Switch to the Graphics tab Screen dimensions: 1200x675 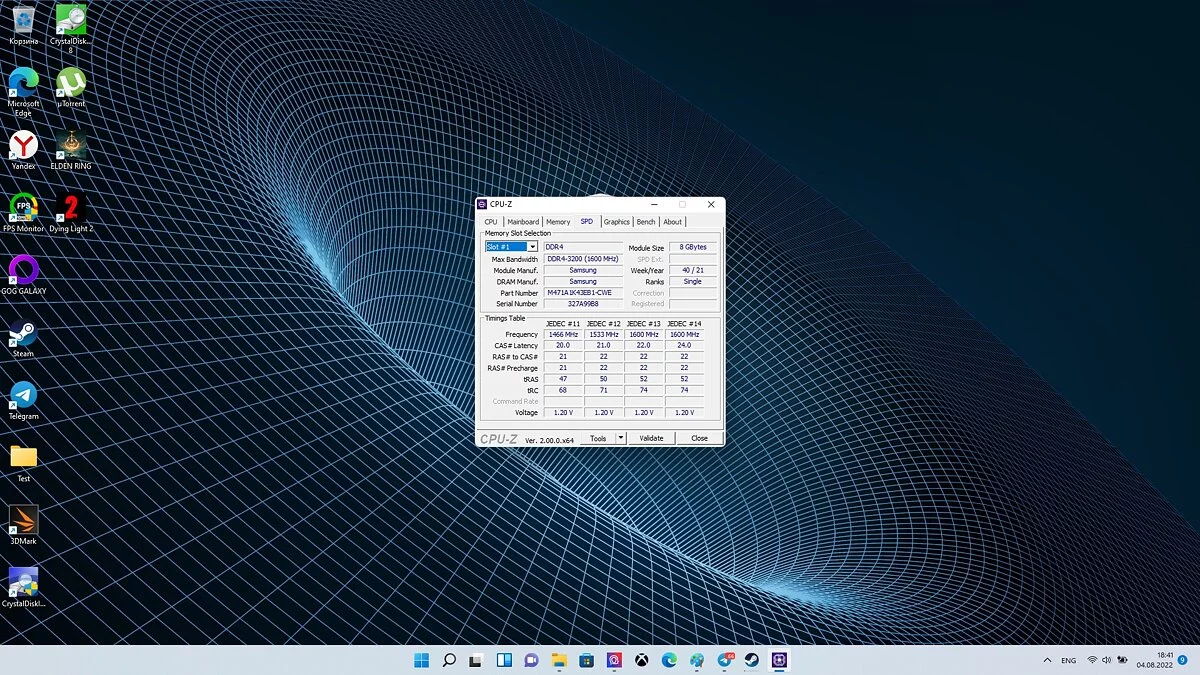(616, 222)
